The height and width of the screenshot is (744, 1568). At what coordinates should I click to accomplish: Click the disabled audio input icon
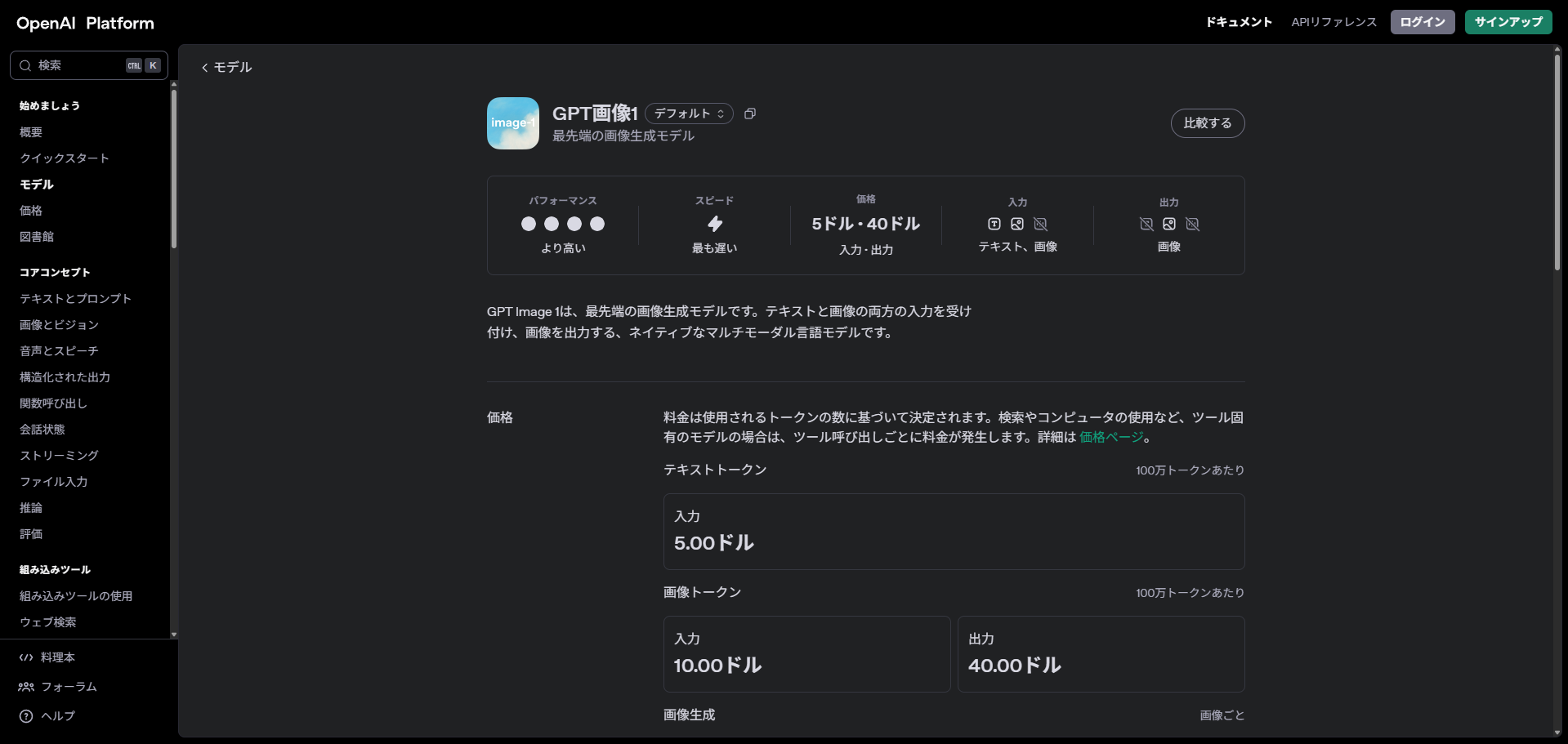click(x=1040, y=224)
